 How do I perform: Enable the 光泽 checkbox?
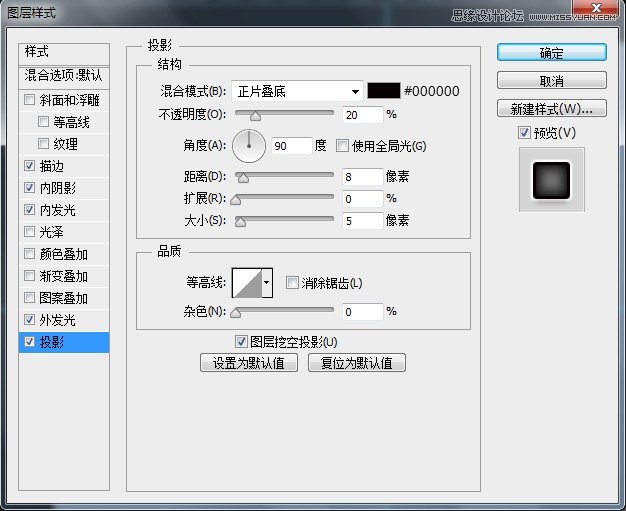(30, 231)
